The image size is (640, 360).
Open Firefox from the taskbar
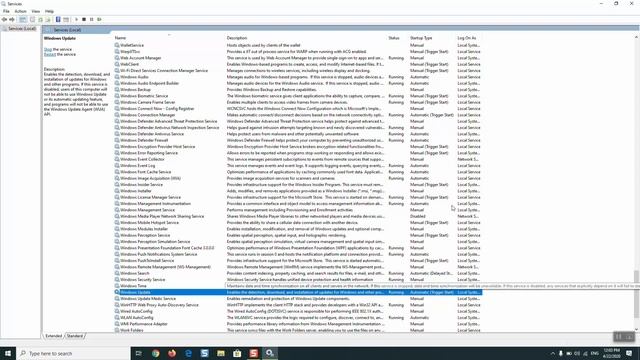pyautogui.click(x=172, y=353)
